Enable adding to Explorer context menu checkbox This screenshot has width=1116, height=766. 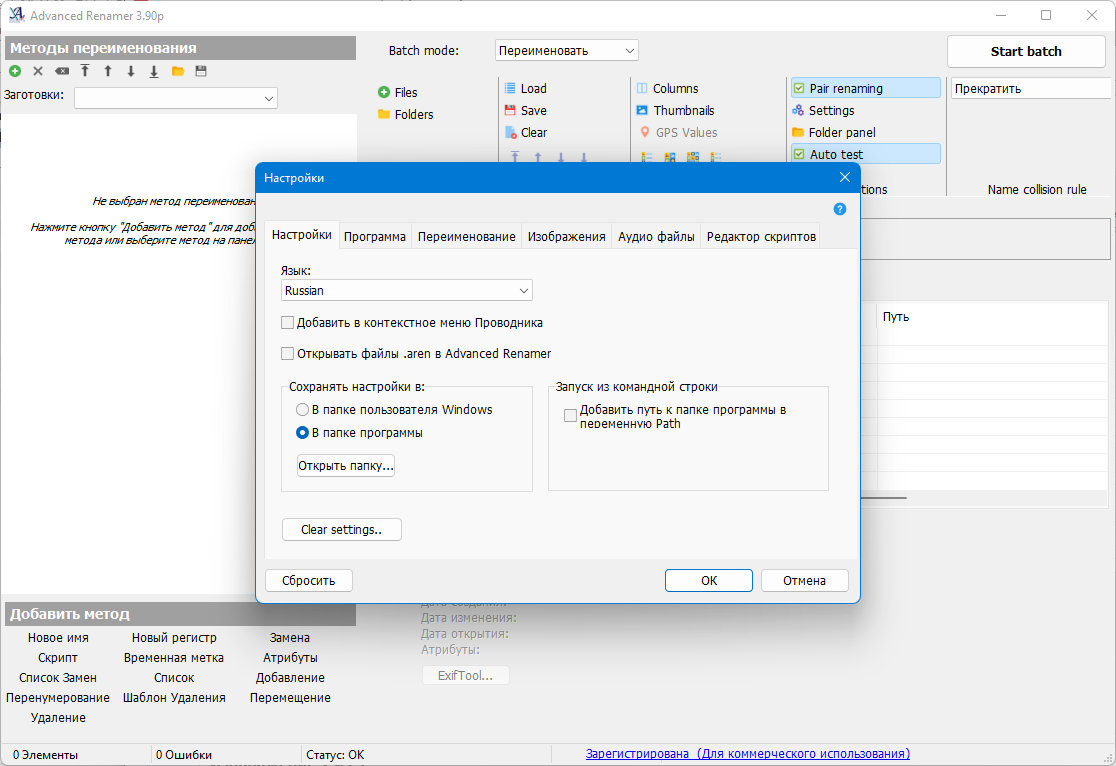coord(288,322)
